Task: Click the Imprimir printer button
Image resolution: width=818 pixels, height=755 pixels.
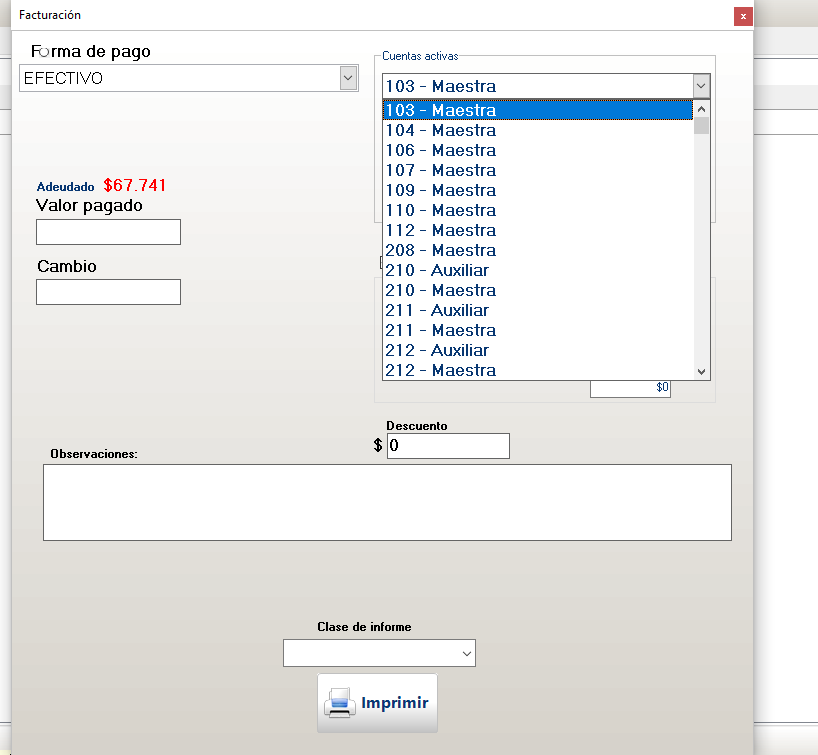Action: (377, 703)
